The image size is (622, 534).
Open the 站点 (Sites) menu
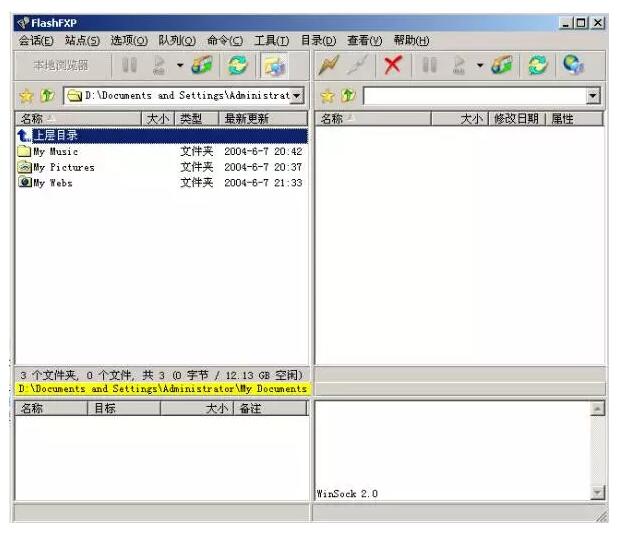click(x=82, y=40)
